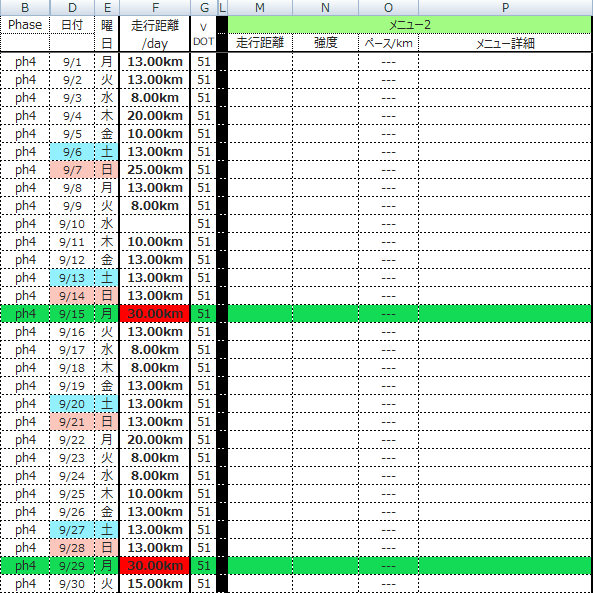Viewport: 593px width, 593px height.
Task: Select column E header
Action: point(107,7)
